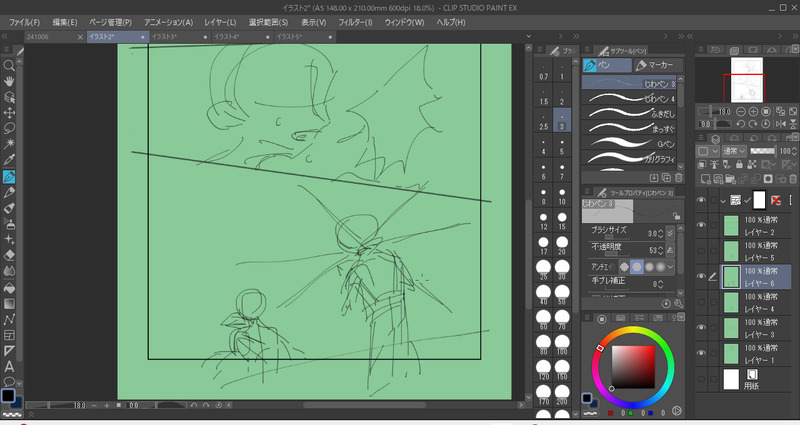Pick a color in the color wheel square

click(x=633, y=367)
